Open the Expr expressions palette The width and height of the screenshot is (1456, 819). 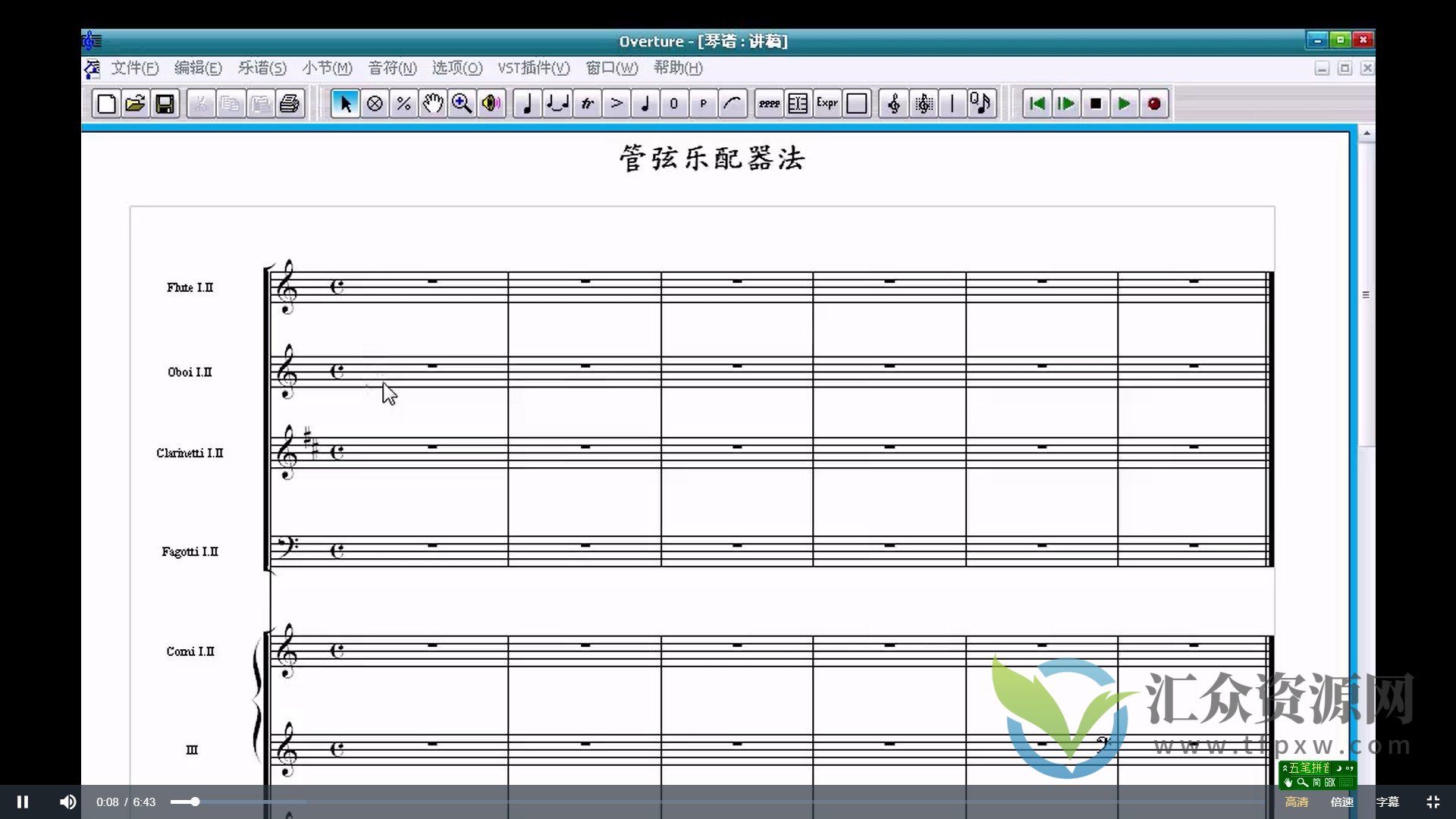pos(827,104)
